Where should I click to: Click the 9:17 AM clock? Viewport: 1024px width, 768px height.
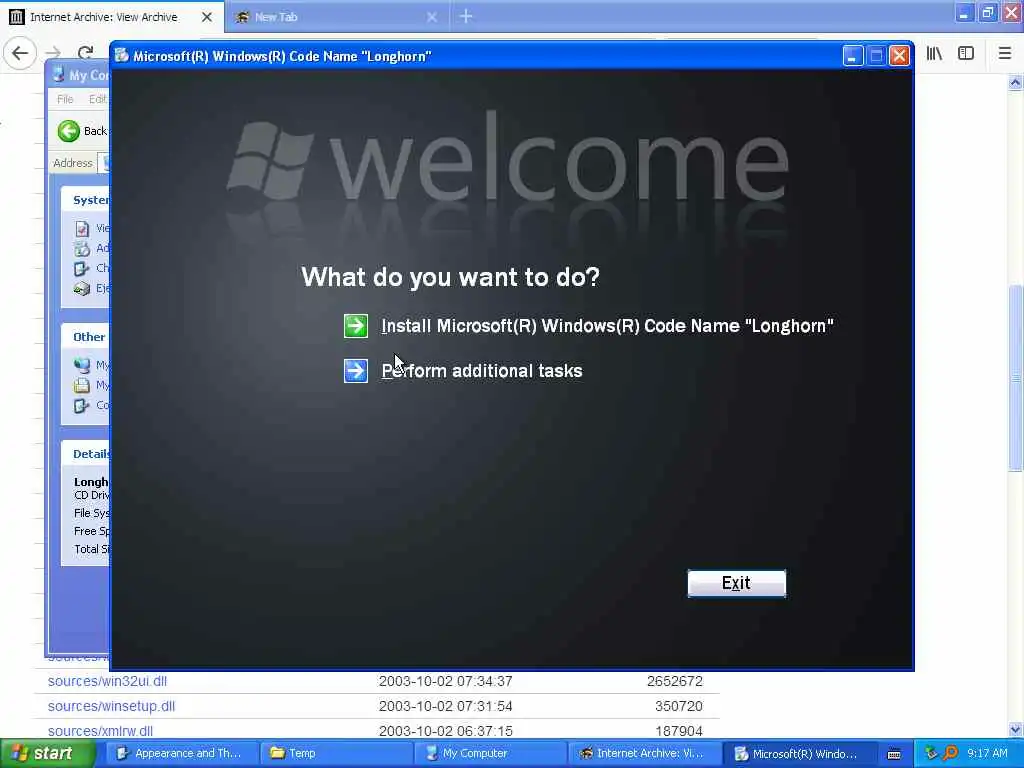(987, 754)
